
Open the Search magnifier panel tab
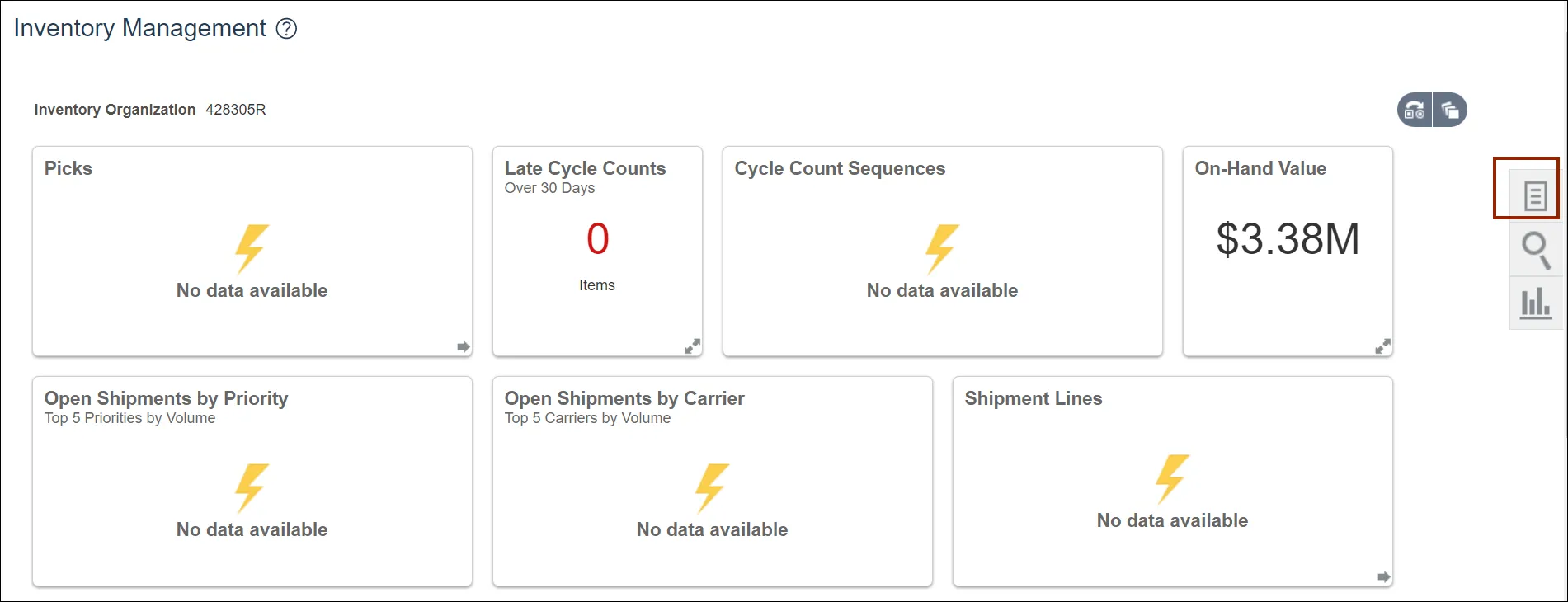[x=1535, y=249]
